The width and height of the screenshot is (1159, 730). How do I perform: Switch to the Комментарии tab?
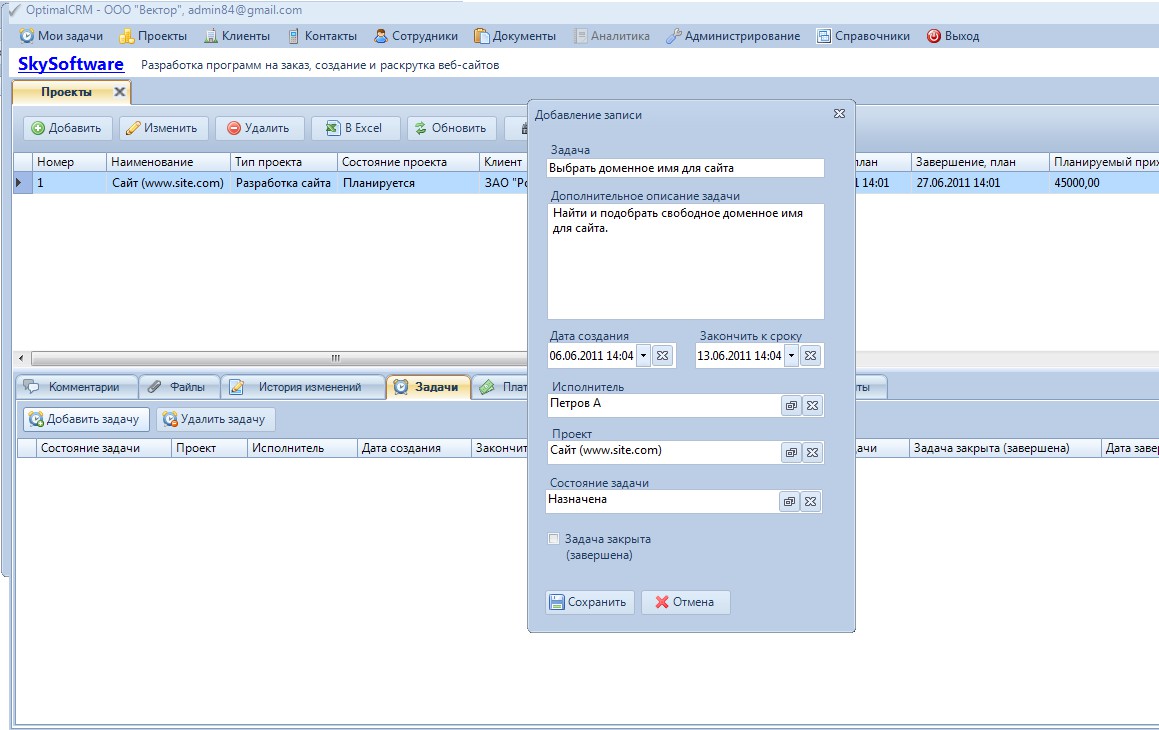click(x=76, y=386)
